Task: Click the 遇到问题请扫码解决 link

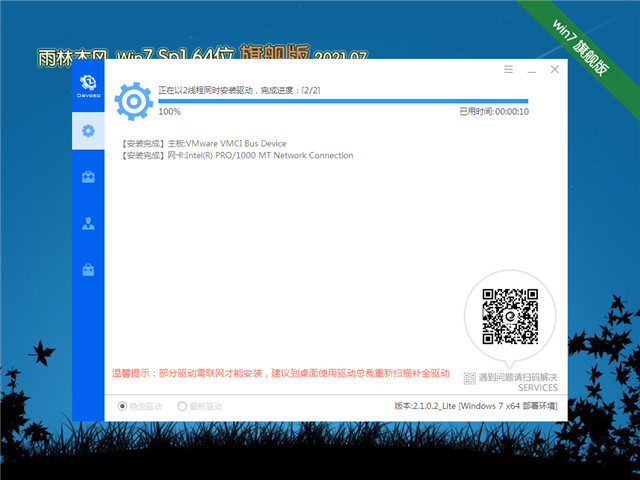Action: [518, 377]
